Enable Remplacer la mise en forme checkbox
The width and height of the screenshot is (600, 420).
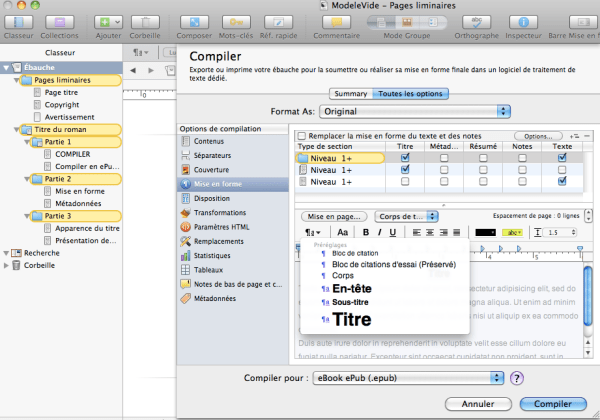(302, 136)
